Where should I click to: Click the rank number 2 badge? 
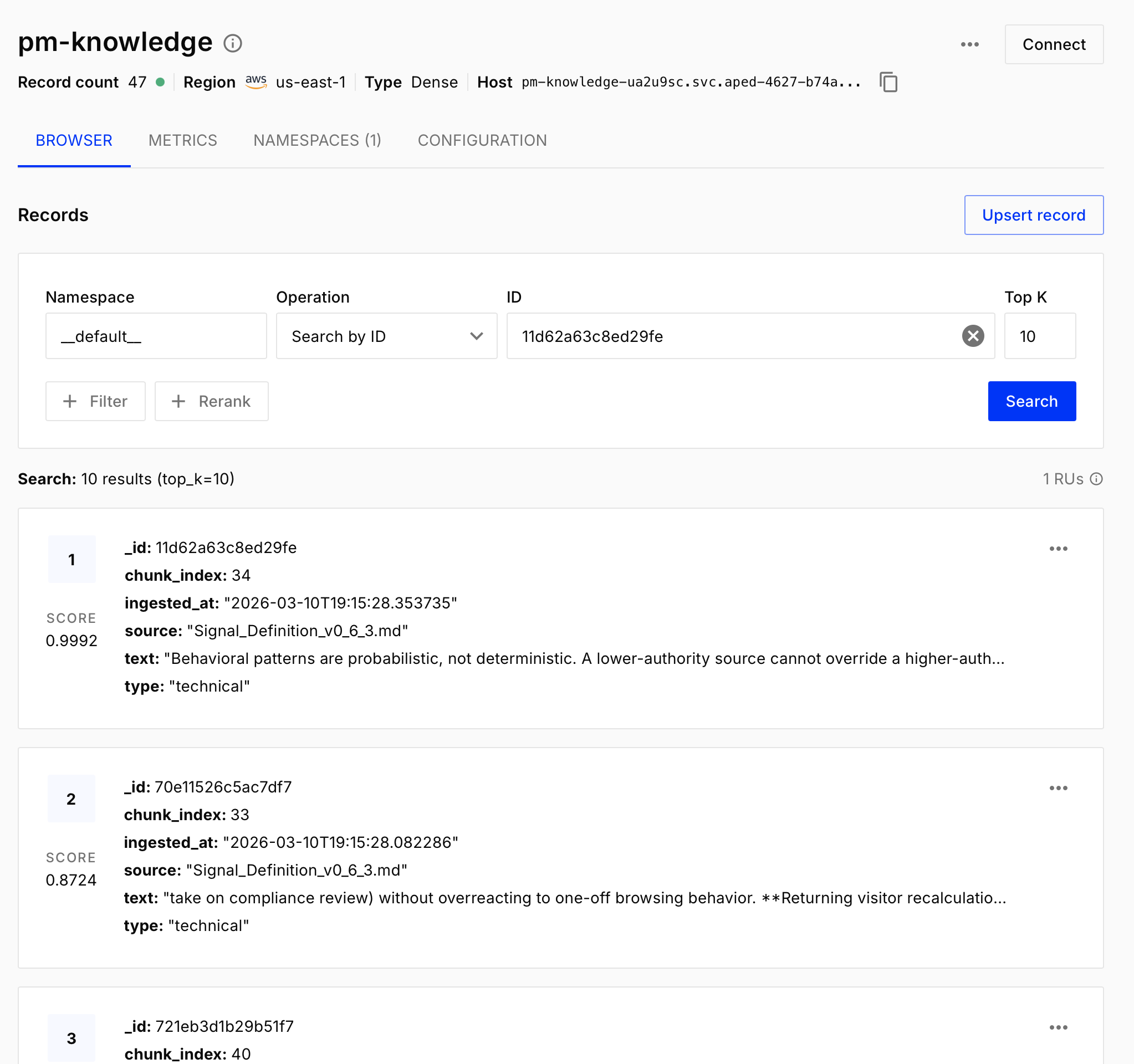click(x=71, y=799)
